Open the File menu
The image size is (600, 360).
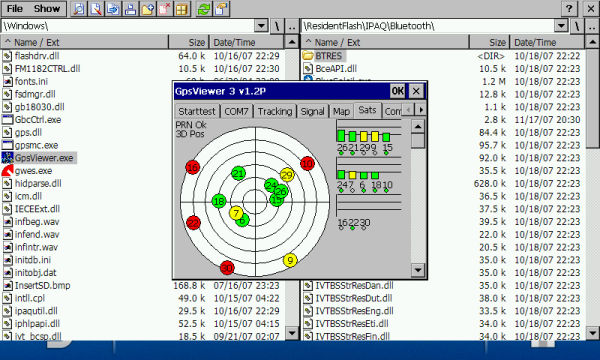15,8
